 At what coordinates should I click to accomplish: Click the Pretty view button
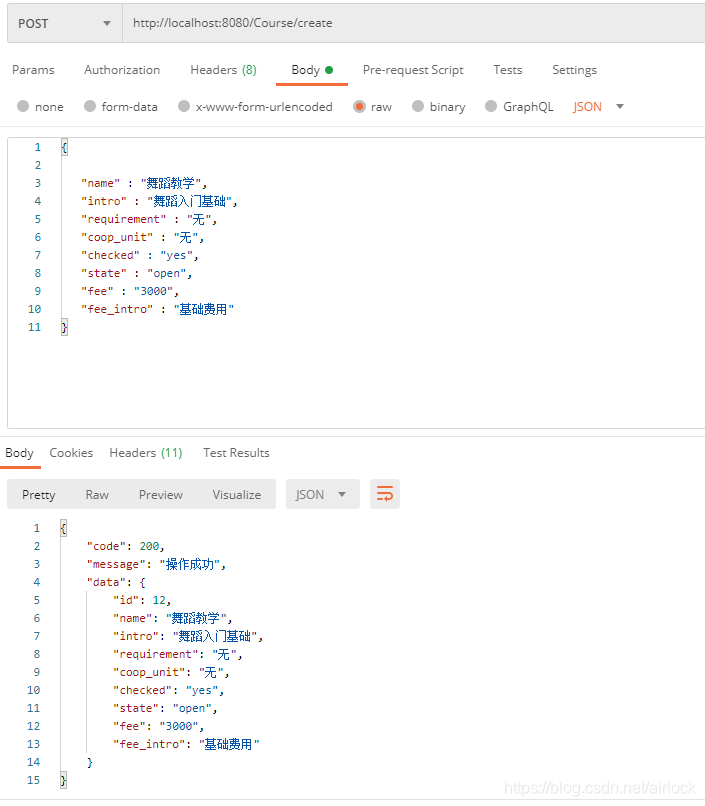click(39, 494)
